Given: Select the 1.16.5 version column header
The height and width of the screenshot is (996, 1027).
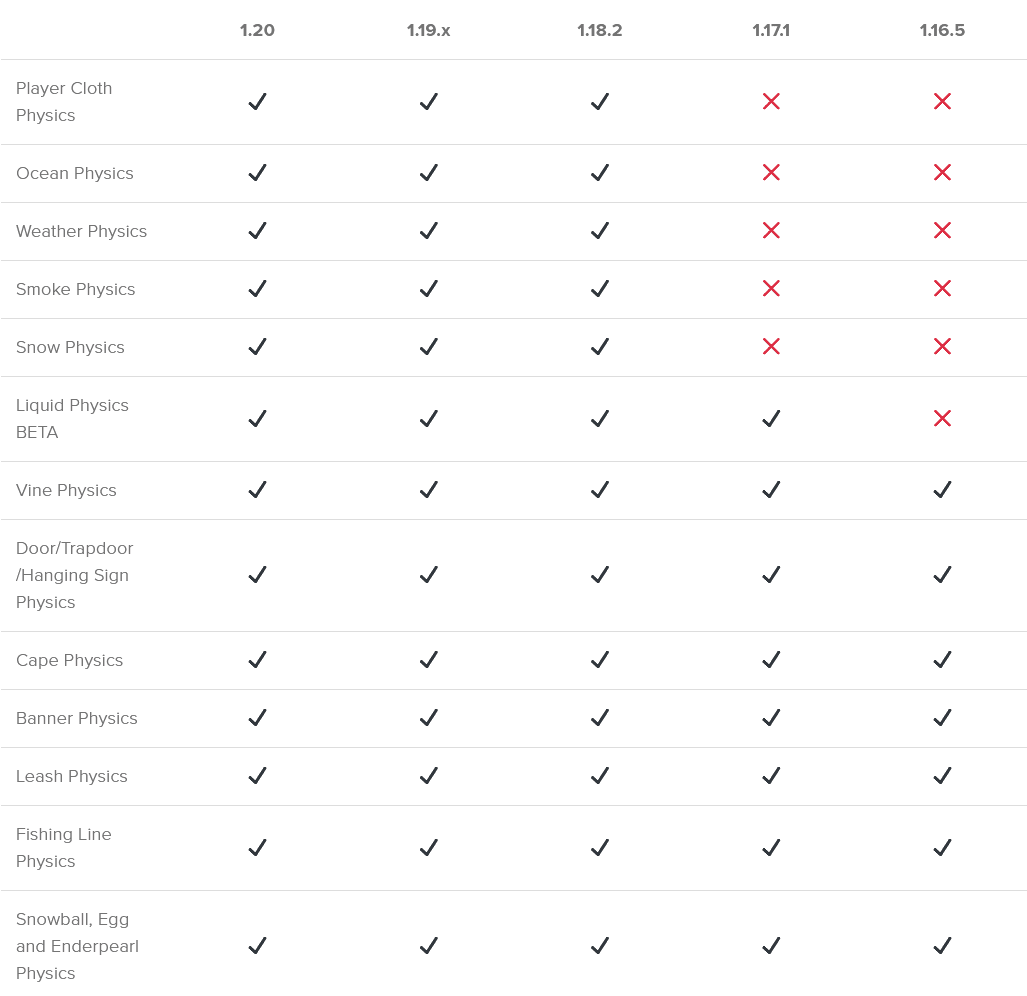Looking at the screenshot, I should [942, 30].
